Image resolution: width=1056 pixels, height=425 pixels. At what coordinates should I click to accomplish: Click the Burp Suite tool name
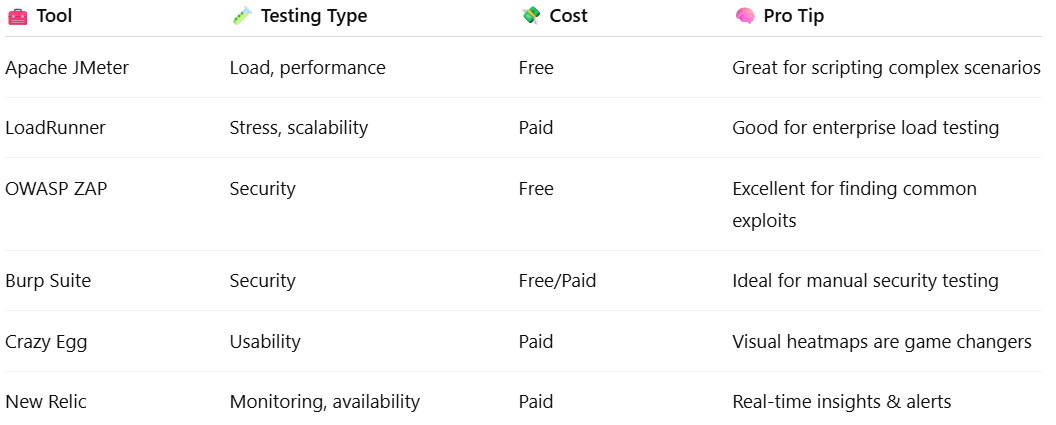point(48,280)
